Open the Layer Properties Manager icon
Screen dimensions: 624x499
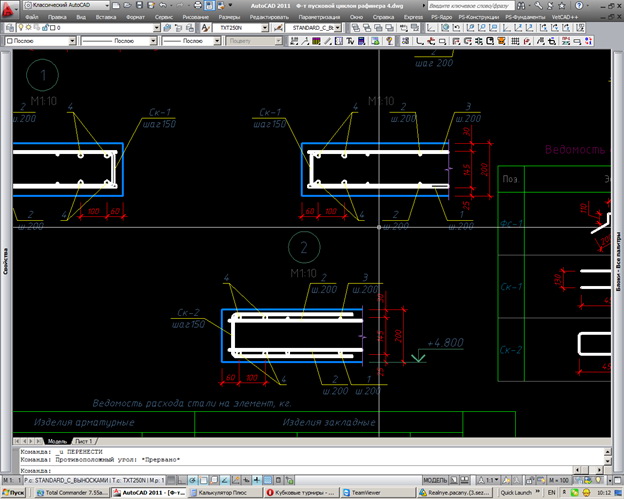point(9,29)
